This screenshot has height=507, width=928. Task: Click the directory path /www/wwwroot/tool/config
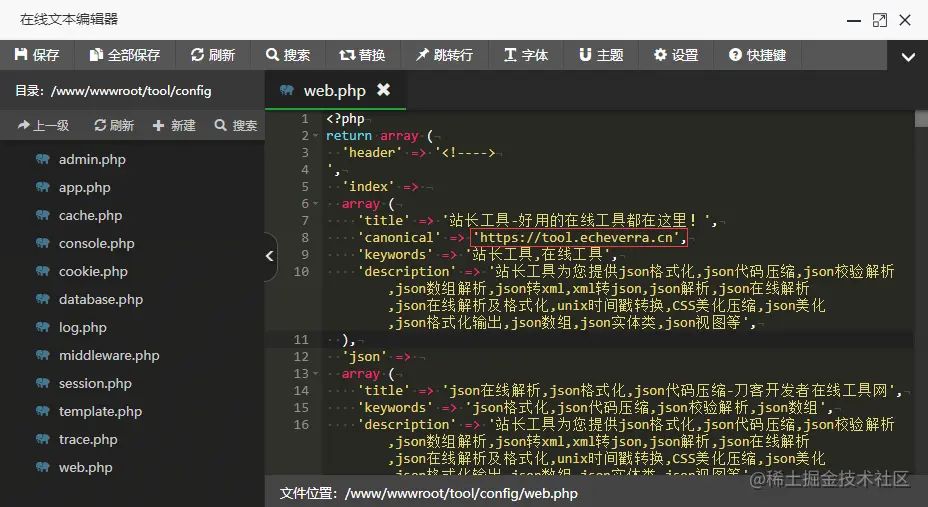click(131, 91)
